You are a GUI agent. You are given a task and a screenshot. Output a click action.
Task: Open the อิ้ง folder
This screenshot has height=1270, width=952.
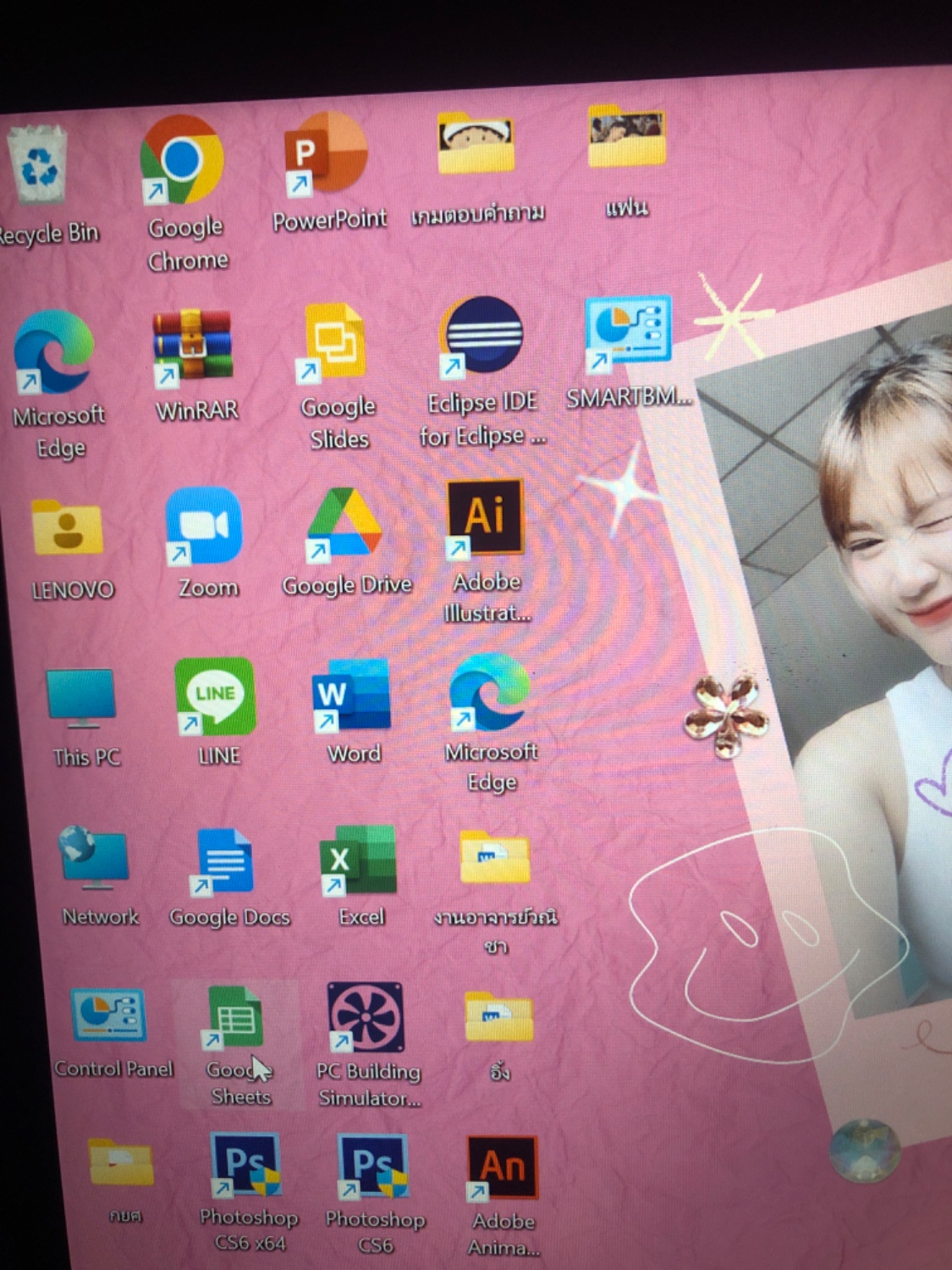click(499, 1017)
